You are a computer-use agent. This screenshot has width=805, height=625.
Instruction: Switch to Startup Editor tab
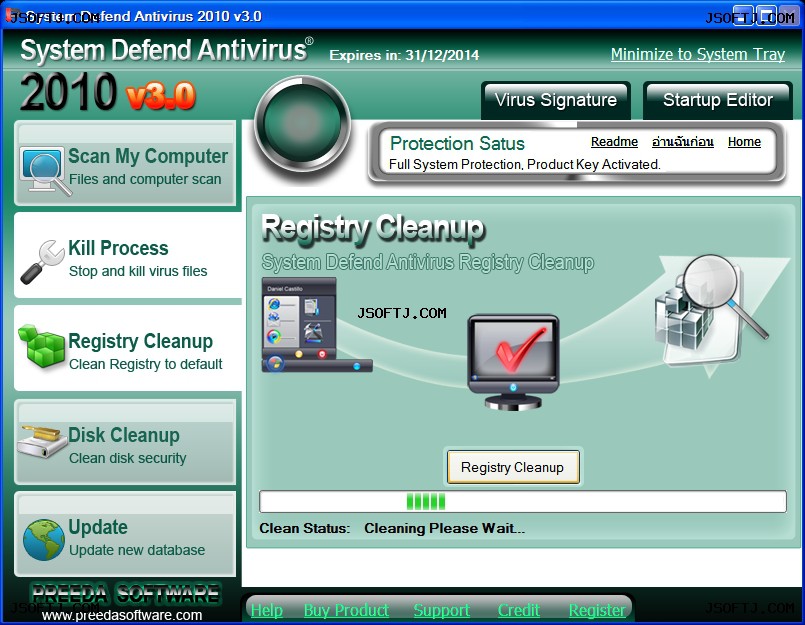718,100
